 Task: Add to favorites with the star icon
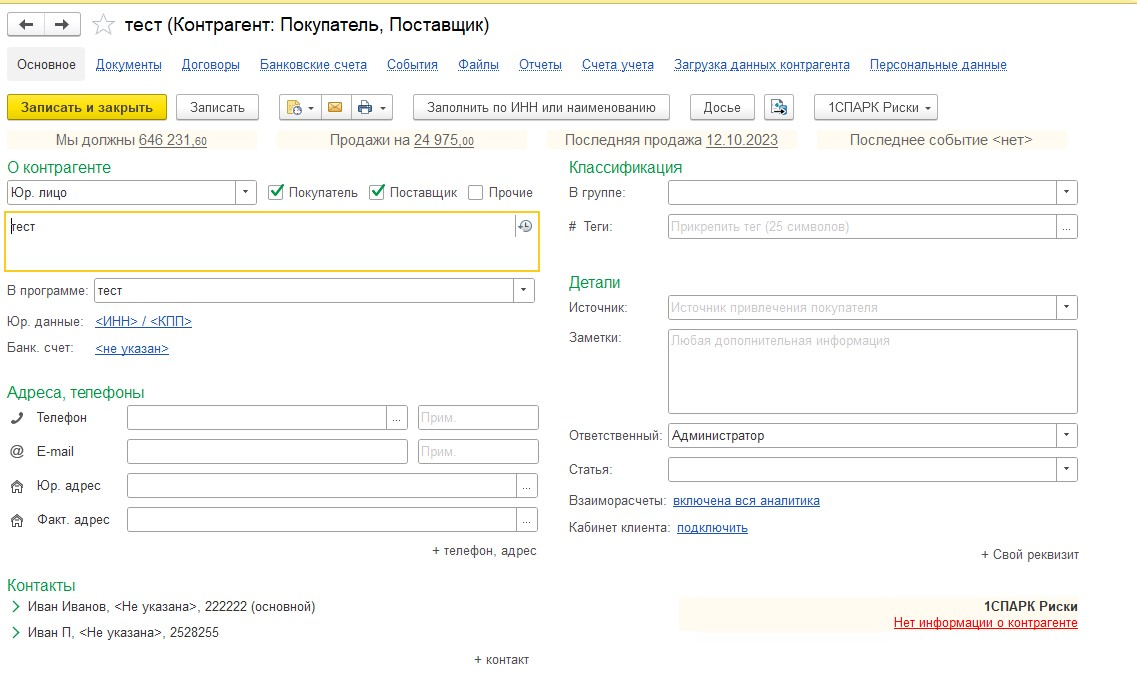coord(104,25)
